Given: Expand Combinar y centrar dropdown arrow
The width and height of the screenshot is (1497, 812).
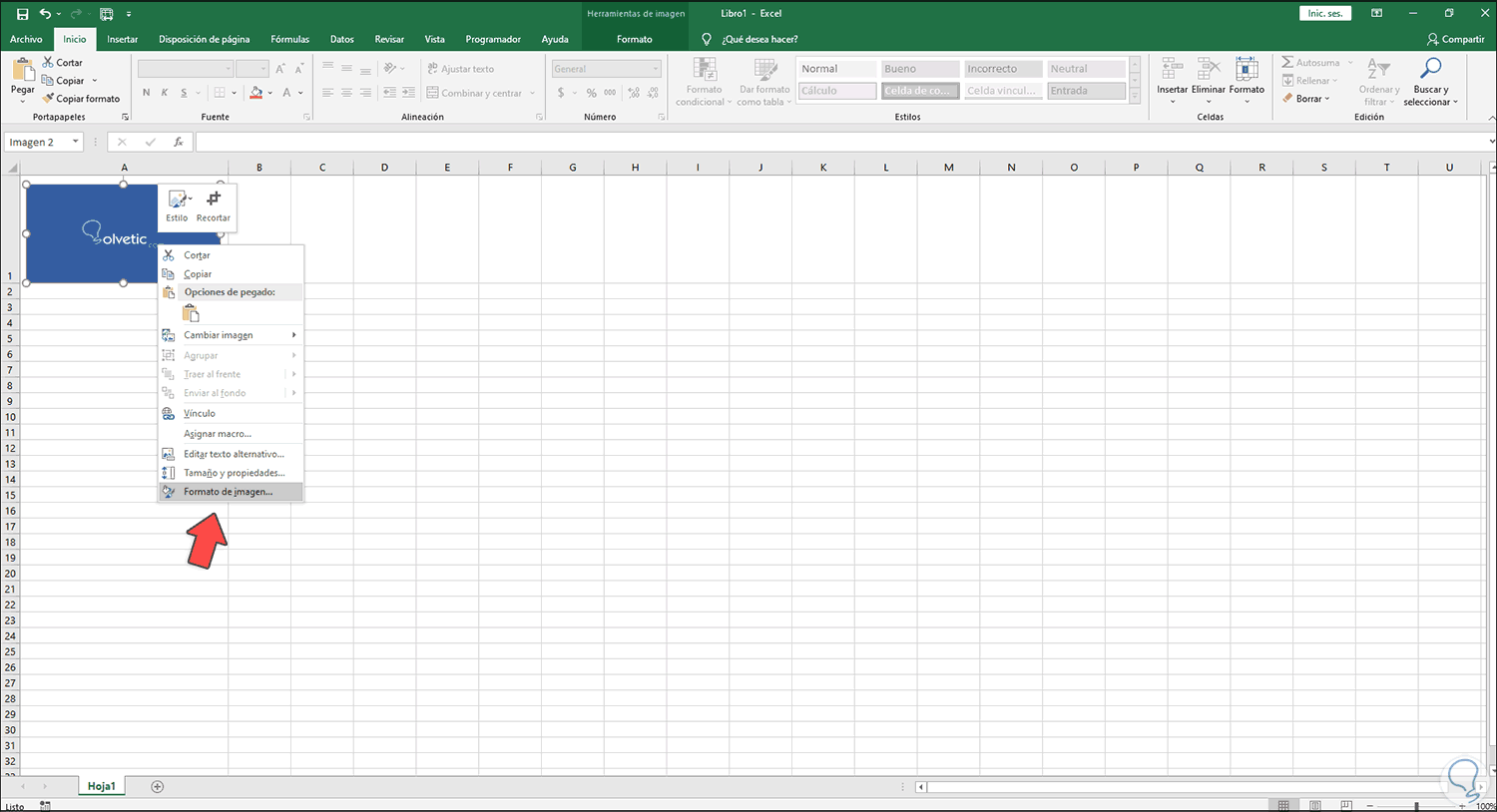Looking at the screenshot, I should coord(533,93).
